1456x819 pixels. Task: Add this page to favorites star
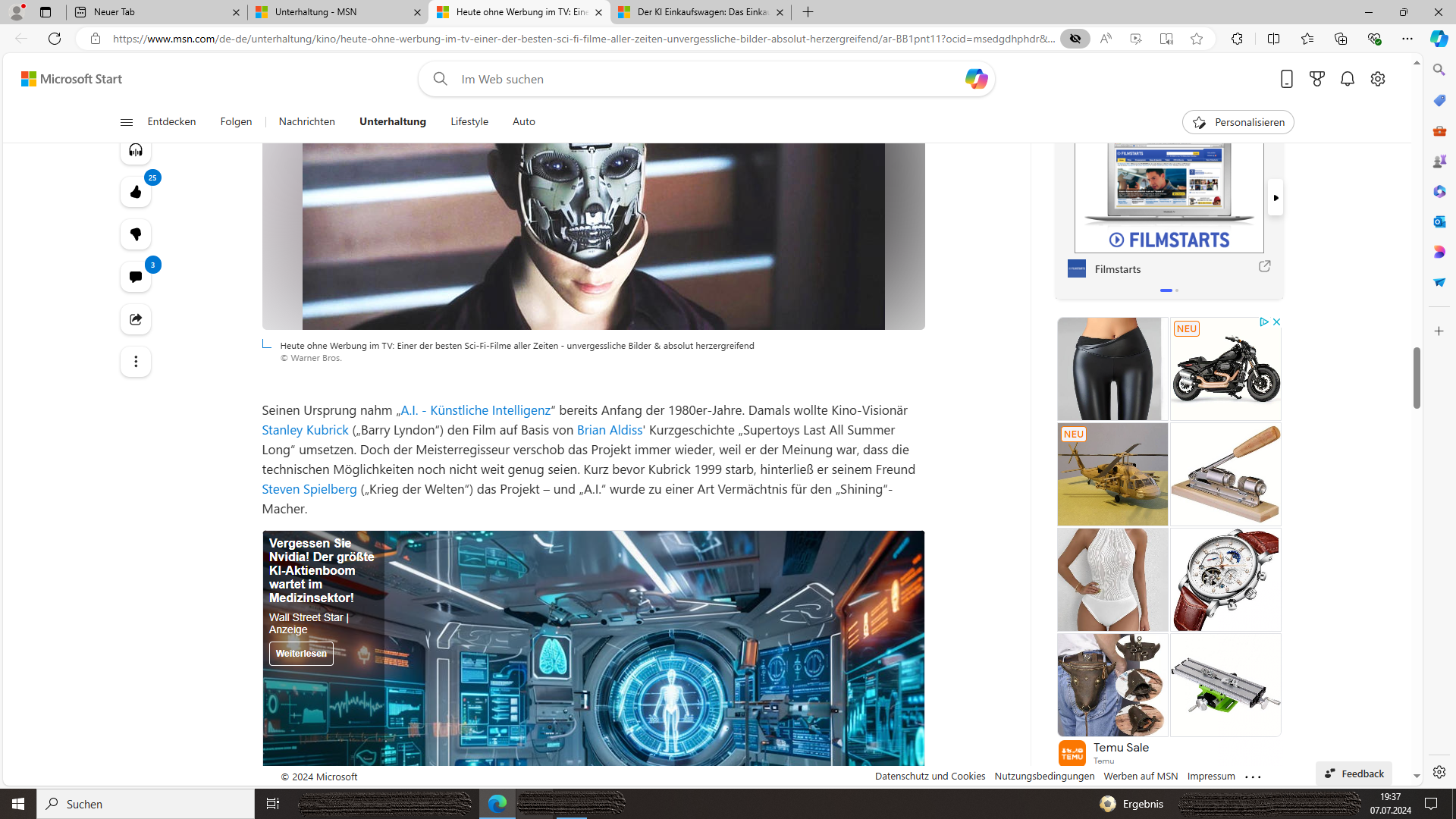1197,39
